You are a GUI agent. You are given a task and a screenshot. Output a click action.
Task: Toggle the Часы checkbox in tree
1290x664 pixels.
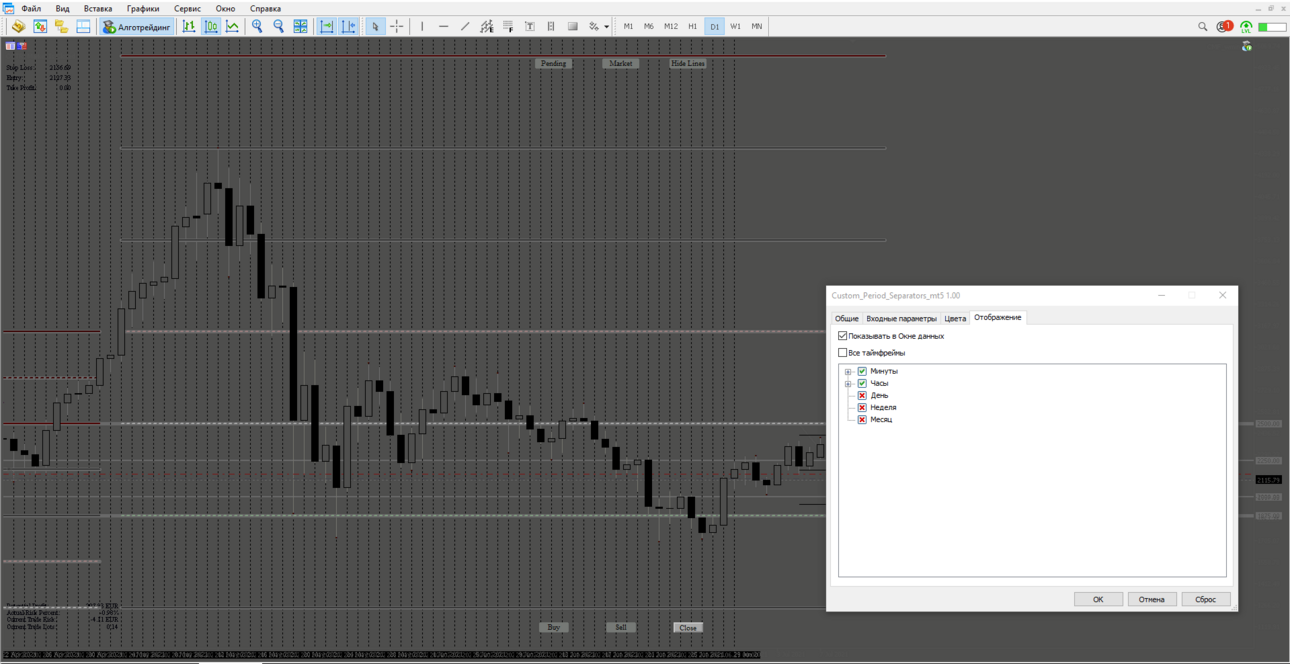tap(862, 383)
